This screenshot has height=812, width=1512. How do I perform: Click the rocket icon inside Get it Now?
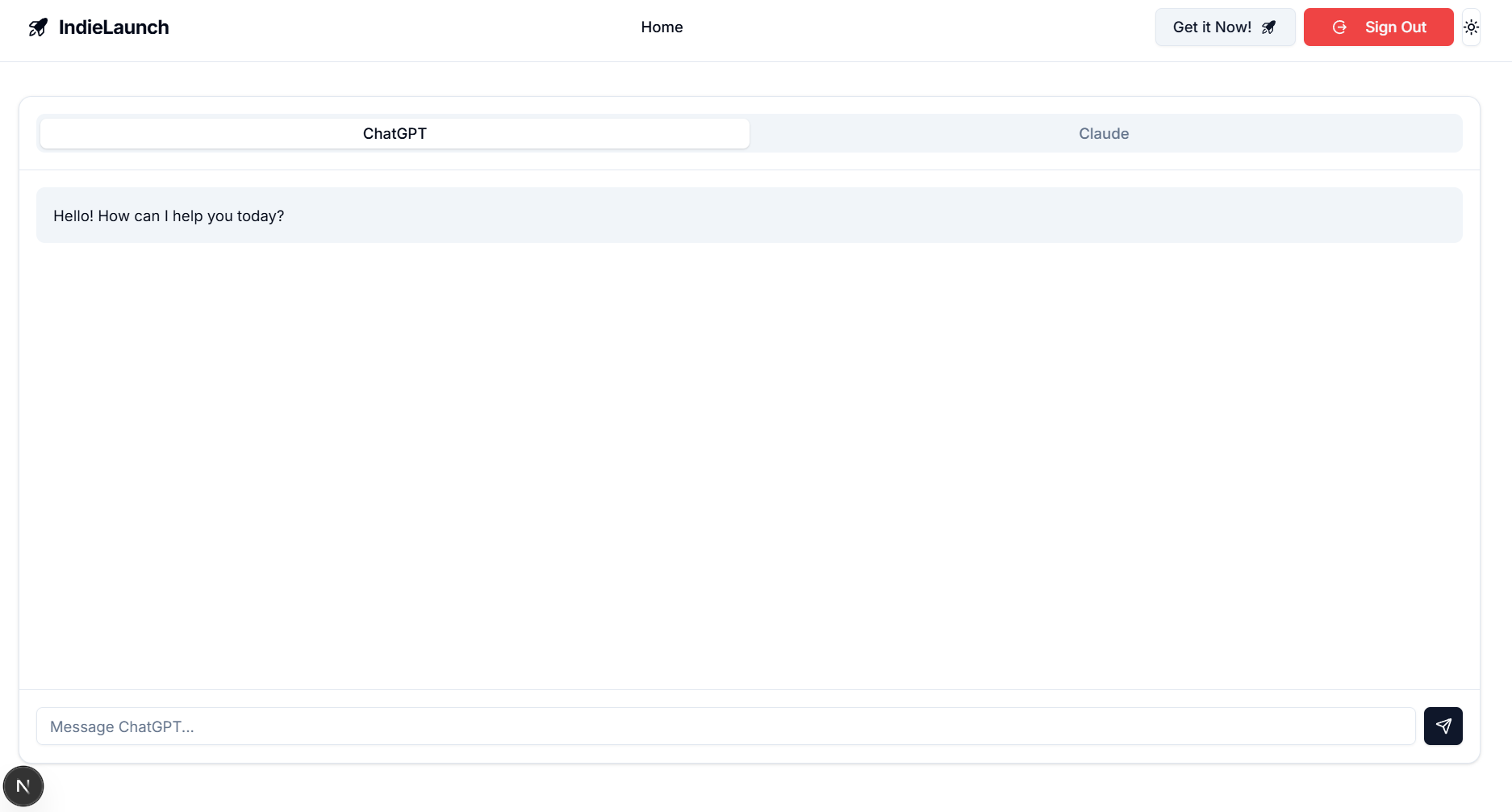tap(1269, 27)
